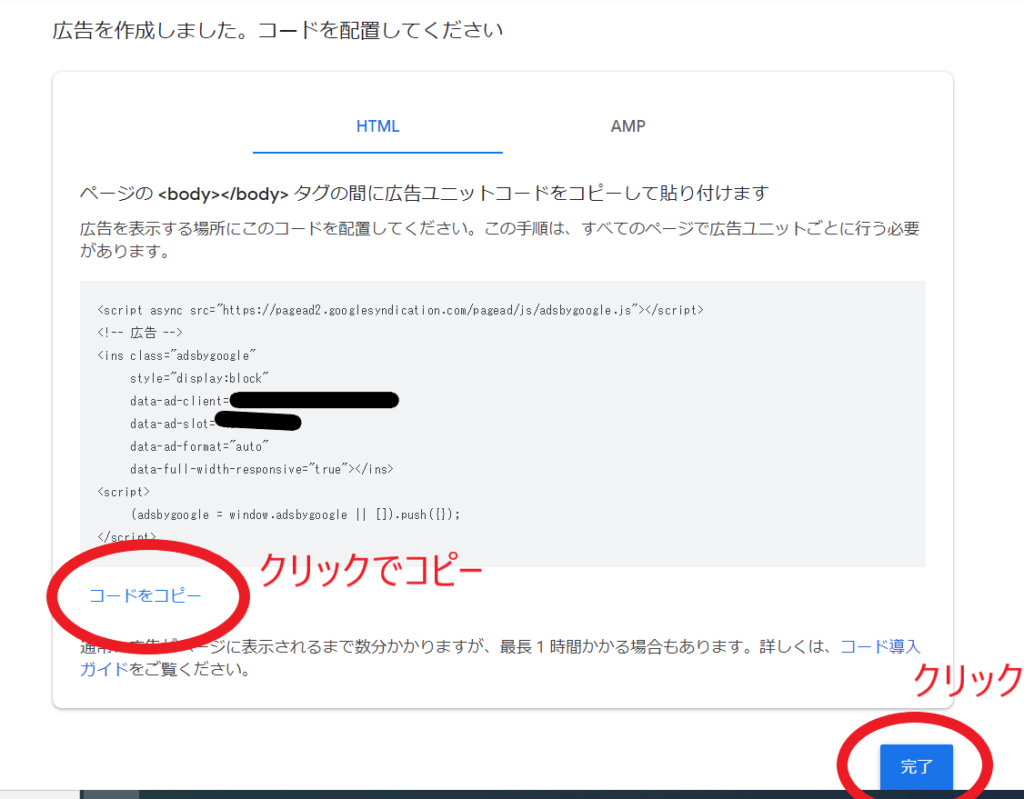This screenshot has width=1024, height=799.
Task: Click the adsbygoogle push code line
Action: point(295,515)
